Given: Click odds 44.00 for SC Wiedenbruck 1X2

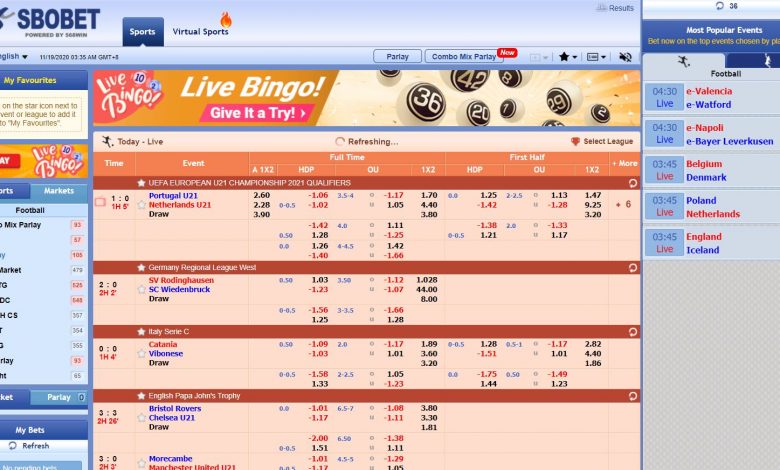Looking at the screenshot, I should click(x=427, y=289).
